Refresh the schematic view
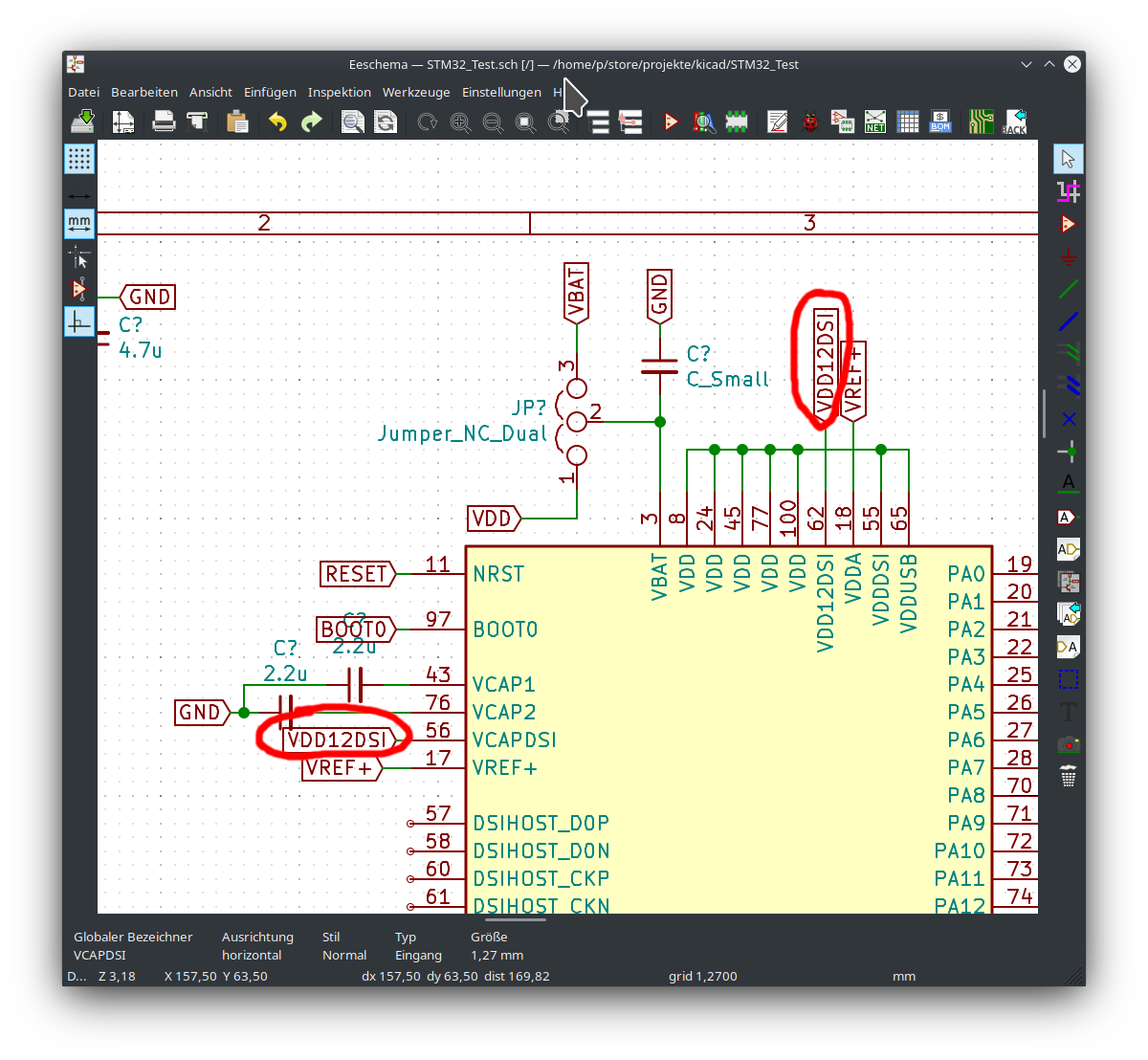This screenshot has height=1060, width=1148. point(427,121)
